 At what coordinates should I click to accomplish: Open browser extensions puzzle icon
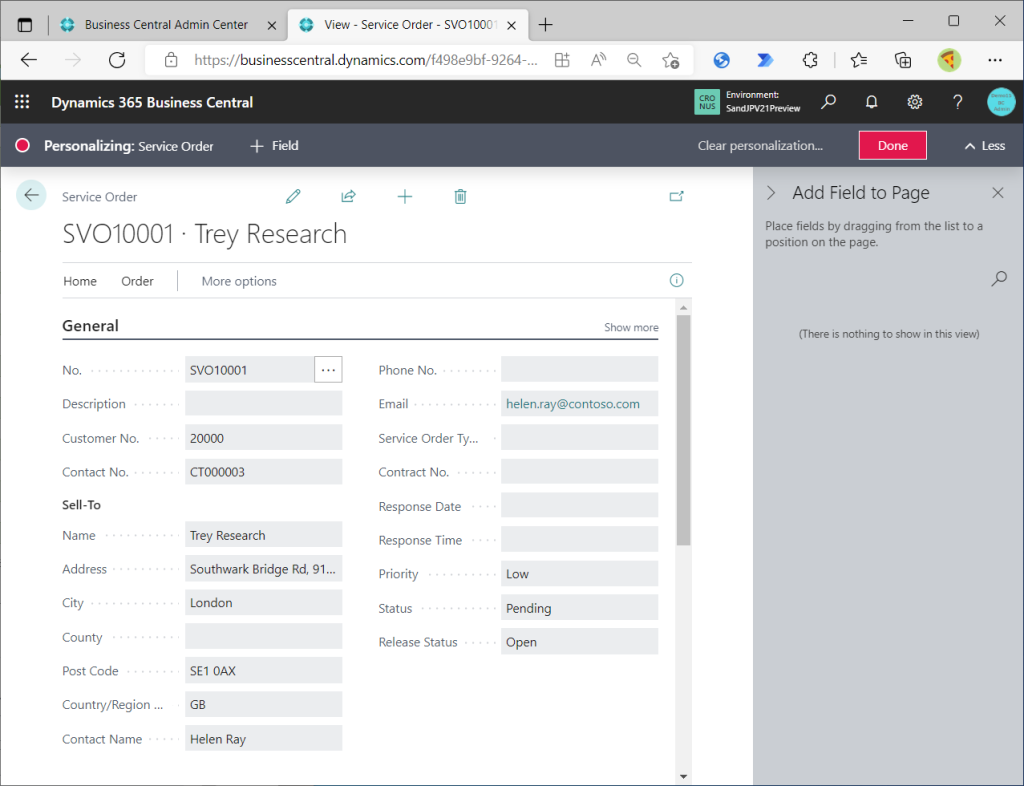point(810,60)
